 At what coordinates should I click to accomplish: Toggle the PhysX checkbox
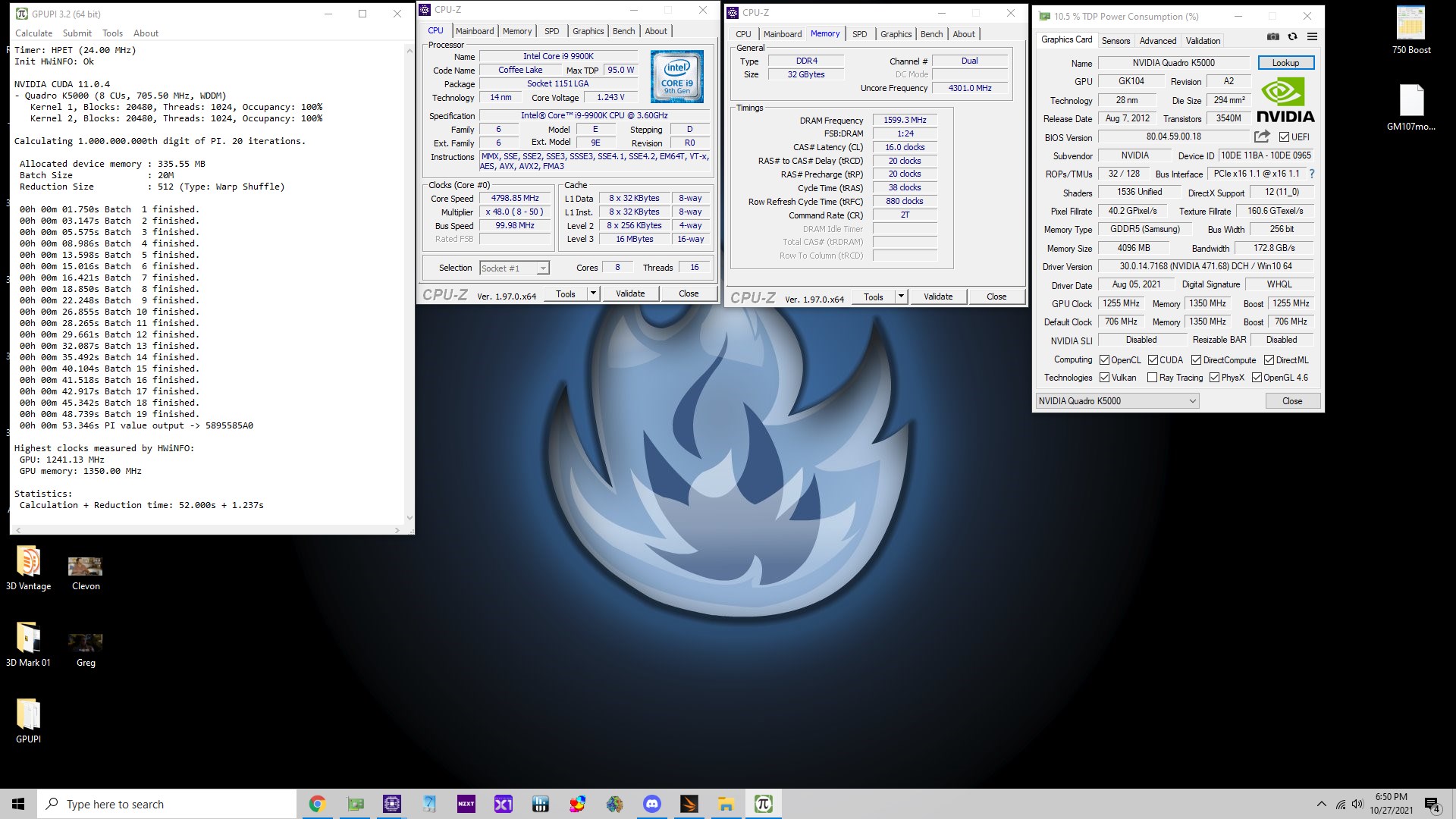(x=1214, y=378)
